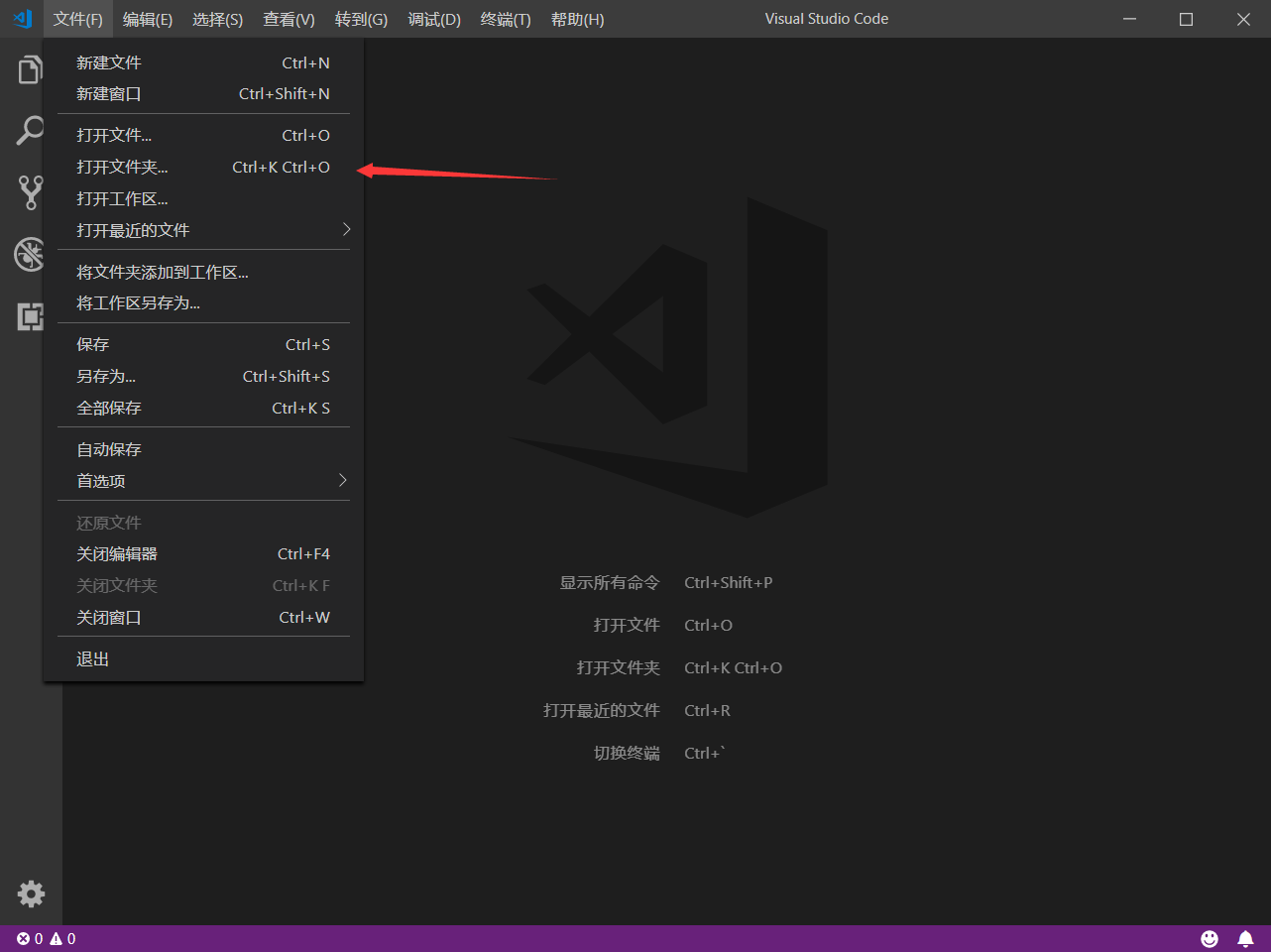1271x952 pixels.
Task: Open the Explorer icon in activity bar
Action: [x=30, y=70]
